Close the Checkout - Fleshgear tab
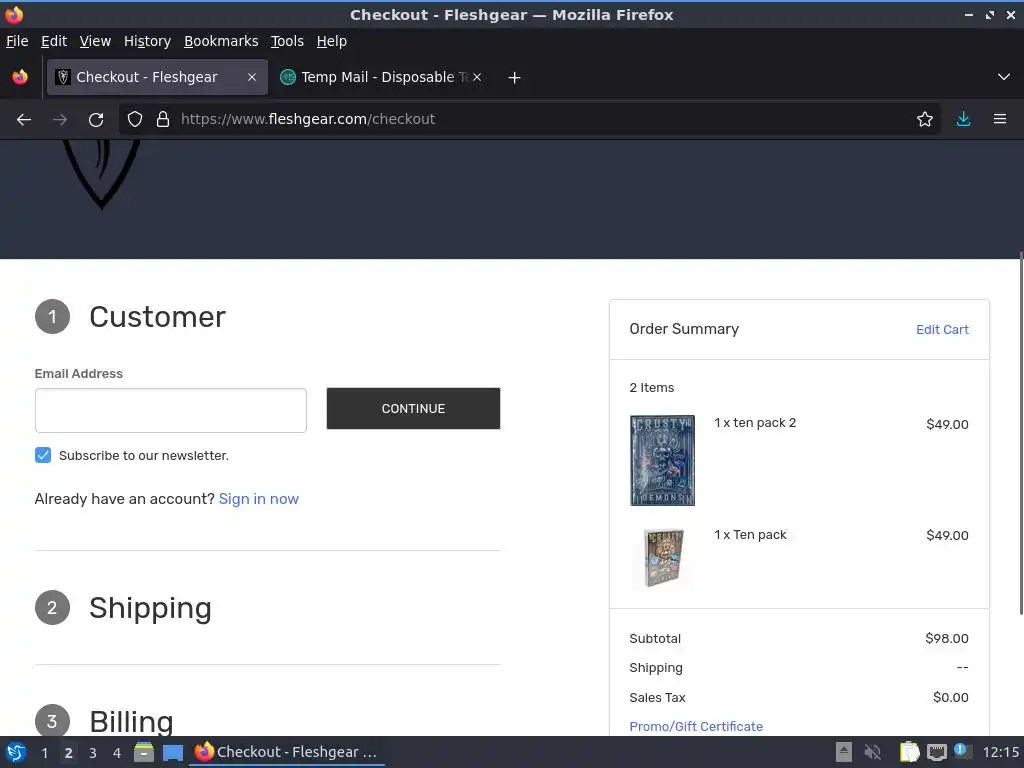The image size is (1024, 768). click(x=252, y=77)
